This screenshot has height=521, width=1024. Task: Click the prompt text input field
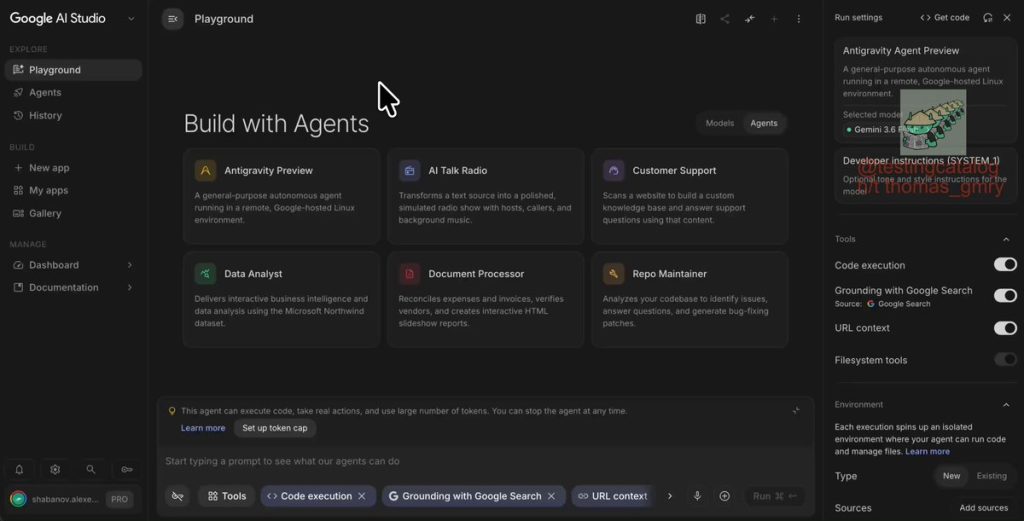pyautogui.click(x=485, y=461)
